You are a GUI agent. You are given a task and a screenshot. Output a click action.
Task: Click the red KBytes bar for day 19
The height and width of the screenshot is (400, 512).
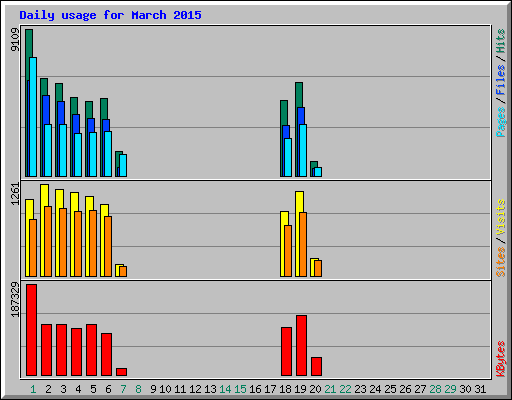click(301, 346)
